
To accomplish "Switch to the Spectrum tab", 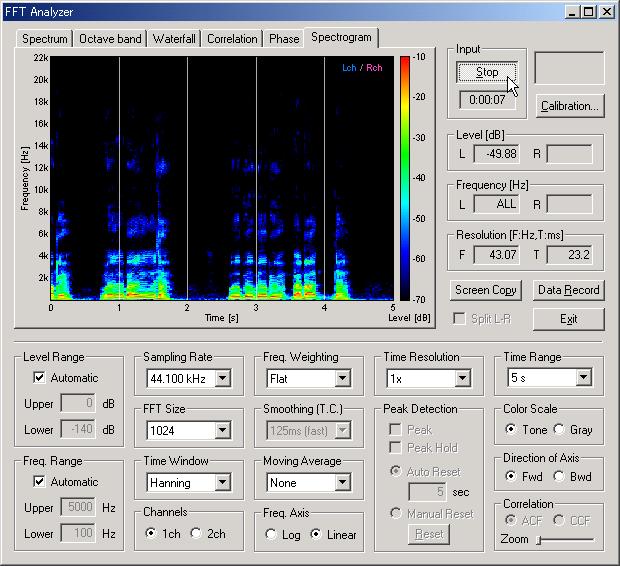I will [44, 39].
